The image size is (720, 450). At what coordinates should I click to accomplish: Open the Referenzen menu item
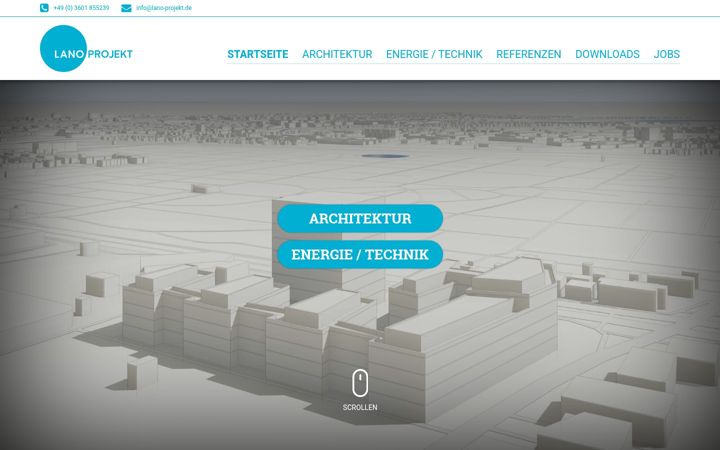[529, 54]
